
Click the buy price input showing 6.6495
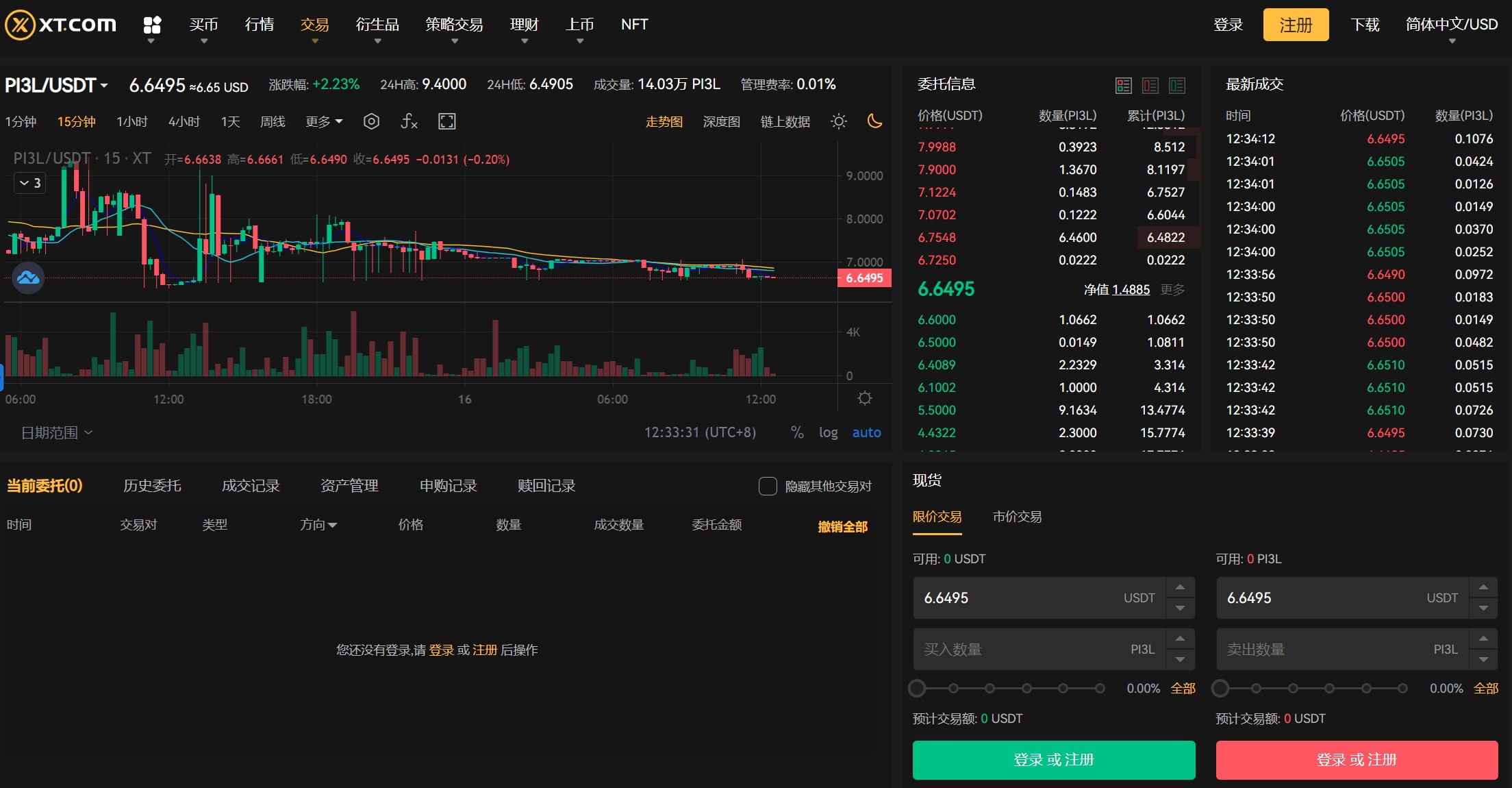1027,598
